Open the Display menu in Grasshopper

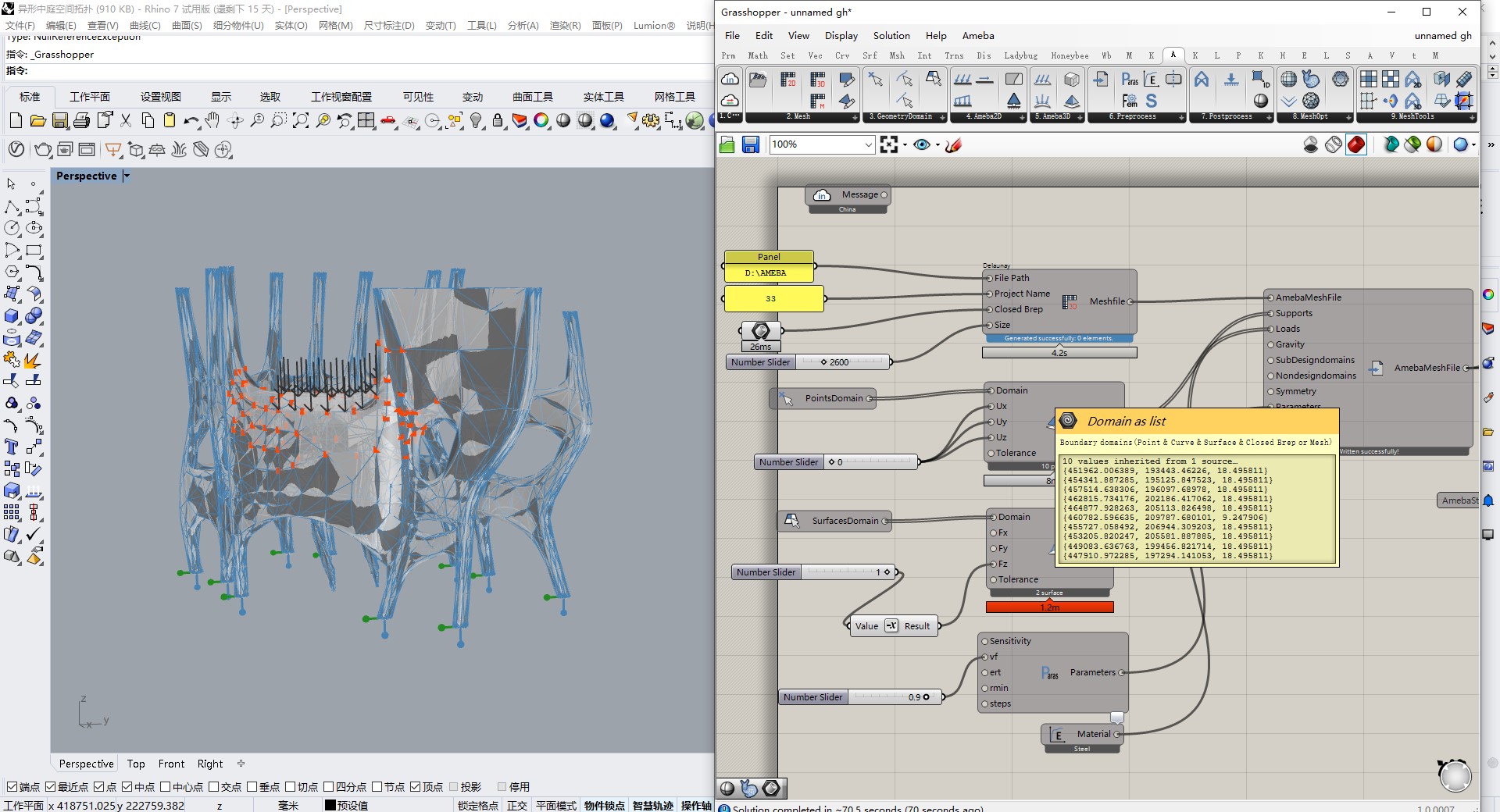pyautogui.click(x=841, y=36)
